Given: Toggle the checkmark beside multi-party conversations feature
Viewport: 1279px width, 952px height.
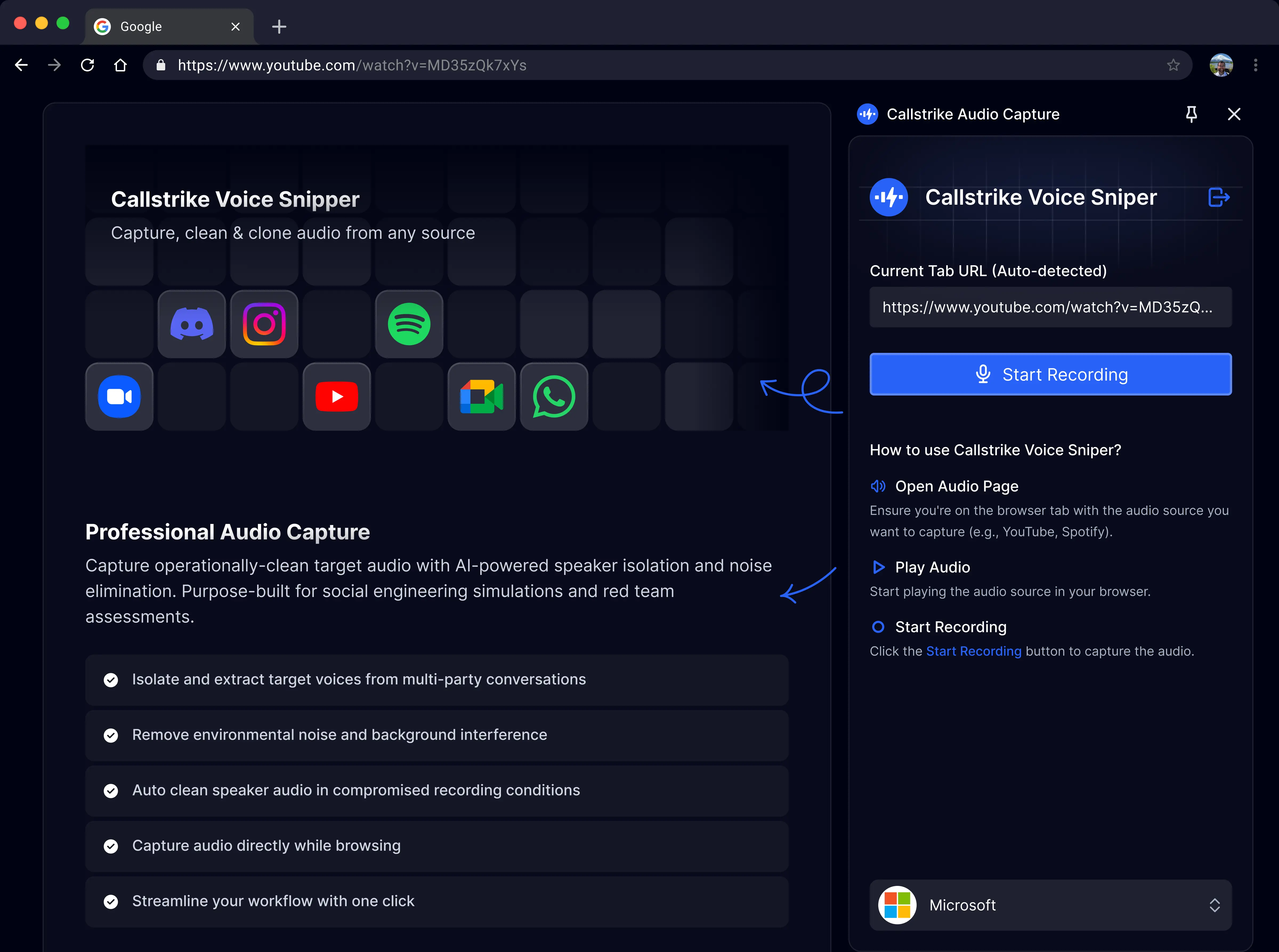Looking at the screenshot, I should (x=111, y=680).
